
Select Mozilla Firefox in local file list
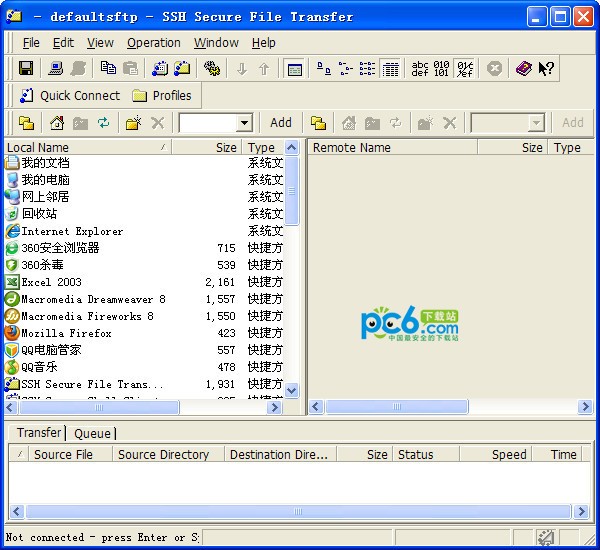66,333
